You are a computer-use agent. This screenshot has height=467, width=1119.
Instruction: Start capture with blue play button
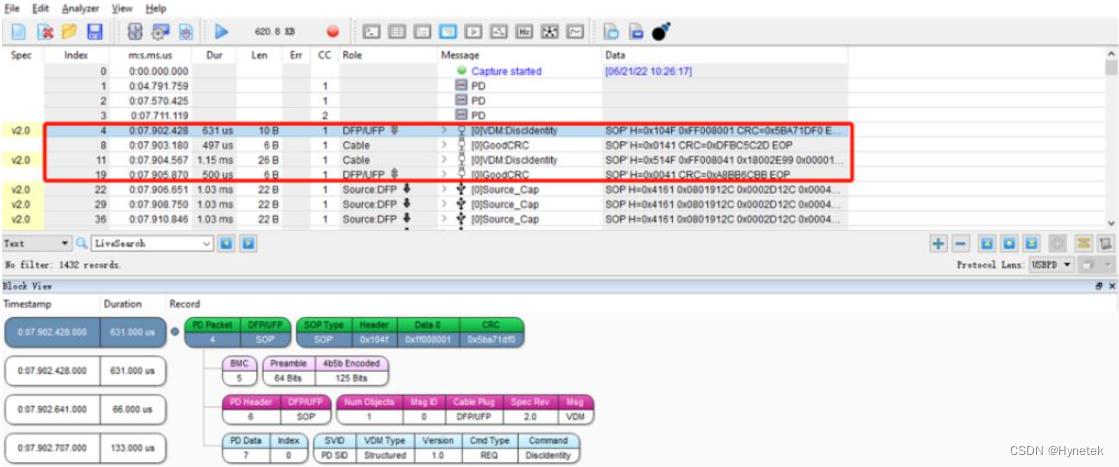[221, 31]
